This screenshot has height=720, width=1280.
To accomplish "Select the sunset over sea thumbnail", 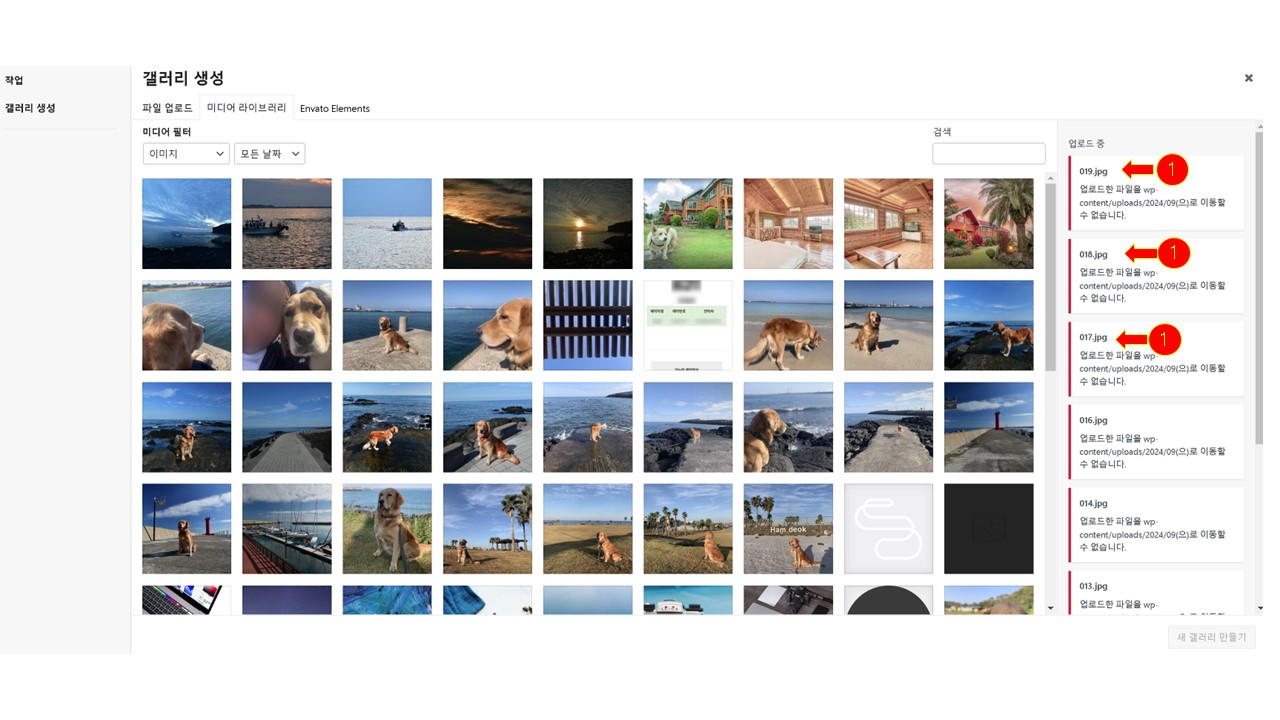I will [587, 224].
